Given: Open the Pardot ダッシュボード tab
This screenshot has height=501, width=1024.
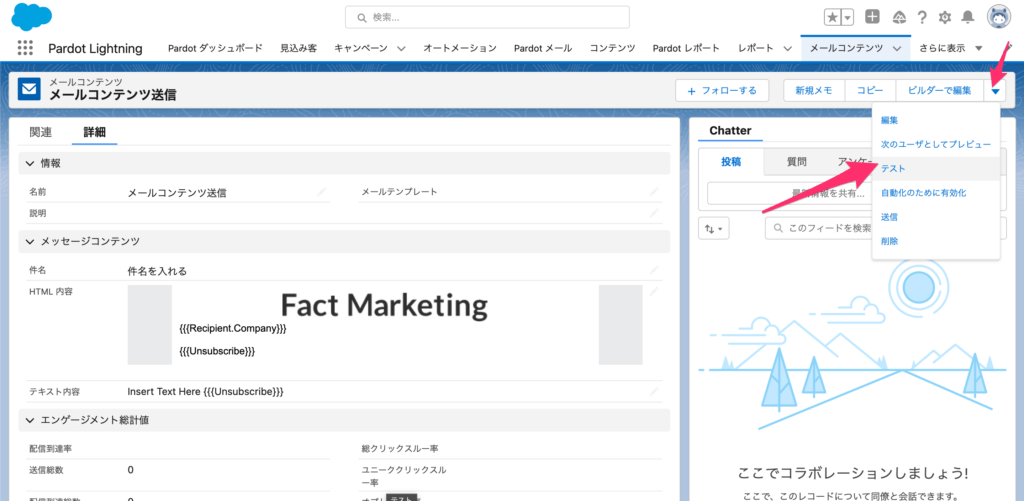Looking at the screenshot, I should click(215, 48).
